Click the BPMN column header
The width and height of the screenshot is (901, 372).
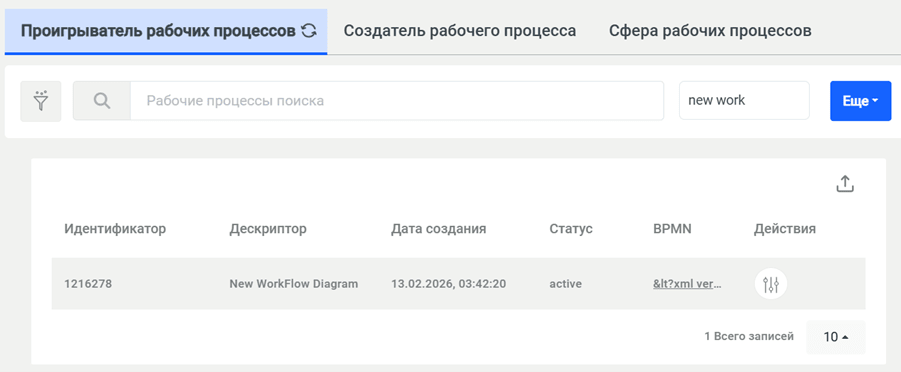tap(672, 229)
